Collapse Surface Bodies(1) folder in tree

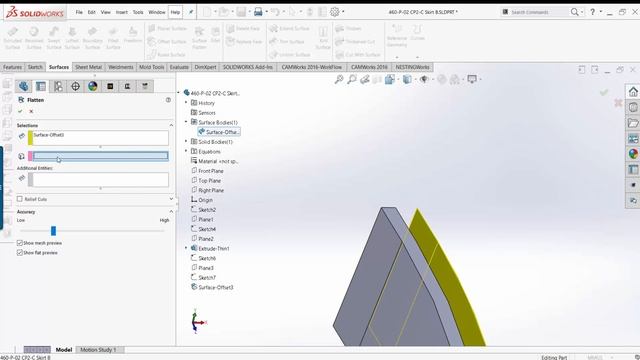click(x=186, y=122)
